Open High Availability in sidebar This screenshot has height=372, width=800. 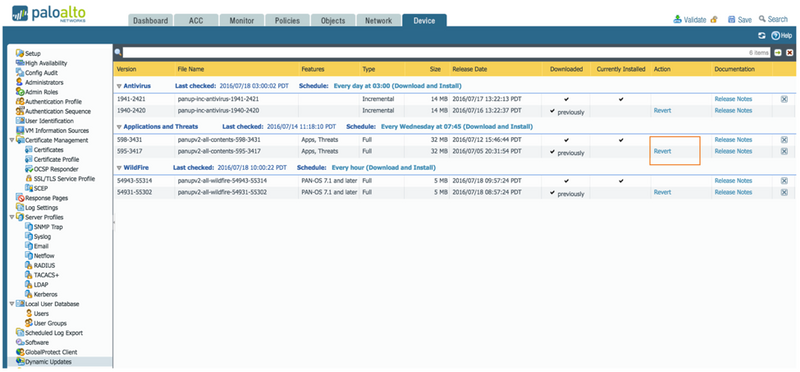46,63
